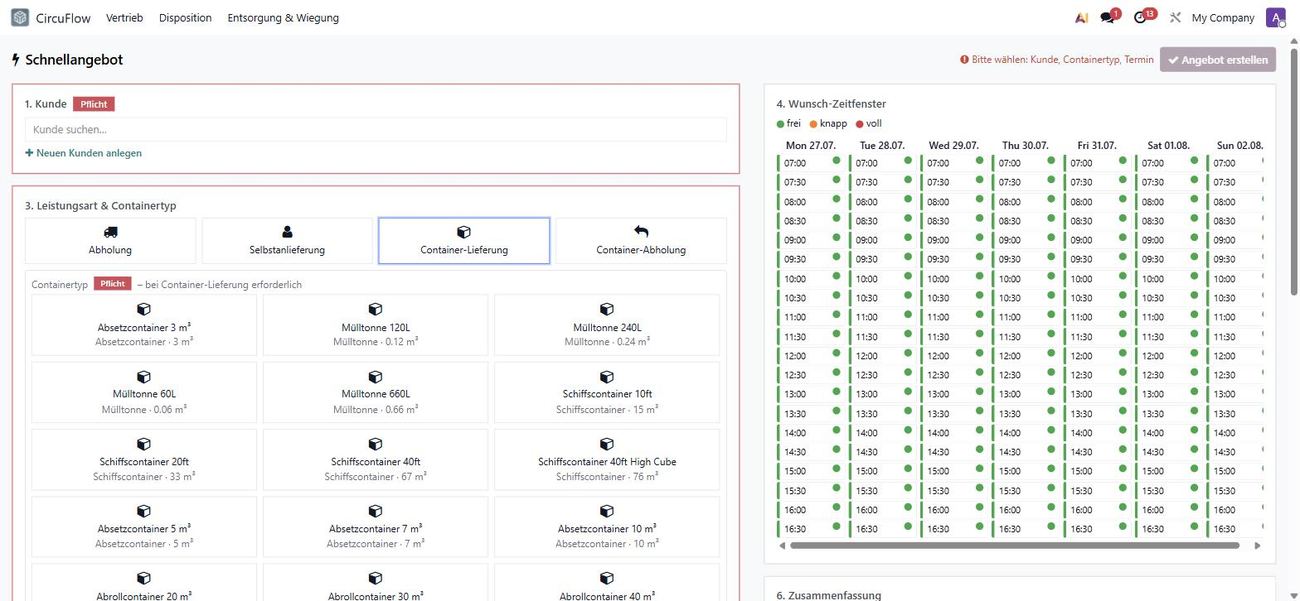
Task: Choose Absetzcontainer 3 m³ container card
Action: point(144,325)
